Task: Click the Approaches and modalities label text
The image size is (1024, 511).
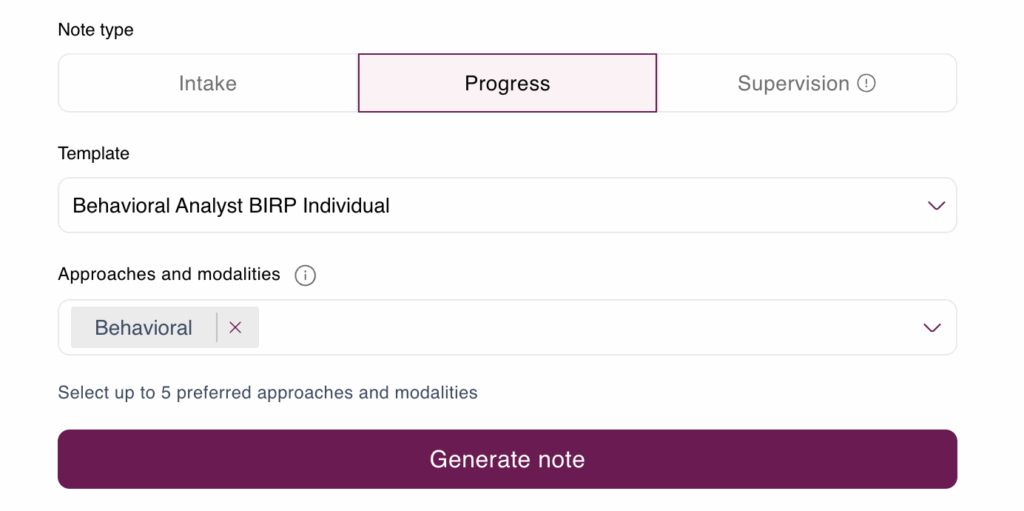Action: tap(169, 274)
